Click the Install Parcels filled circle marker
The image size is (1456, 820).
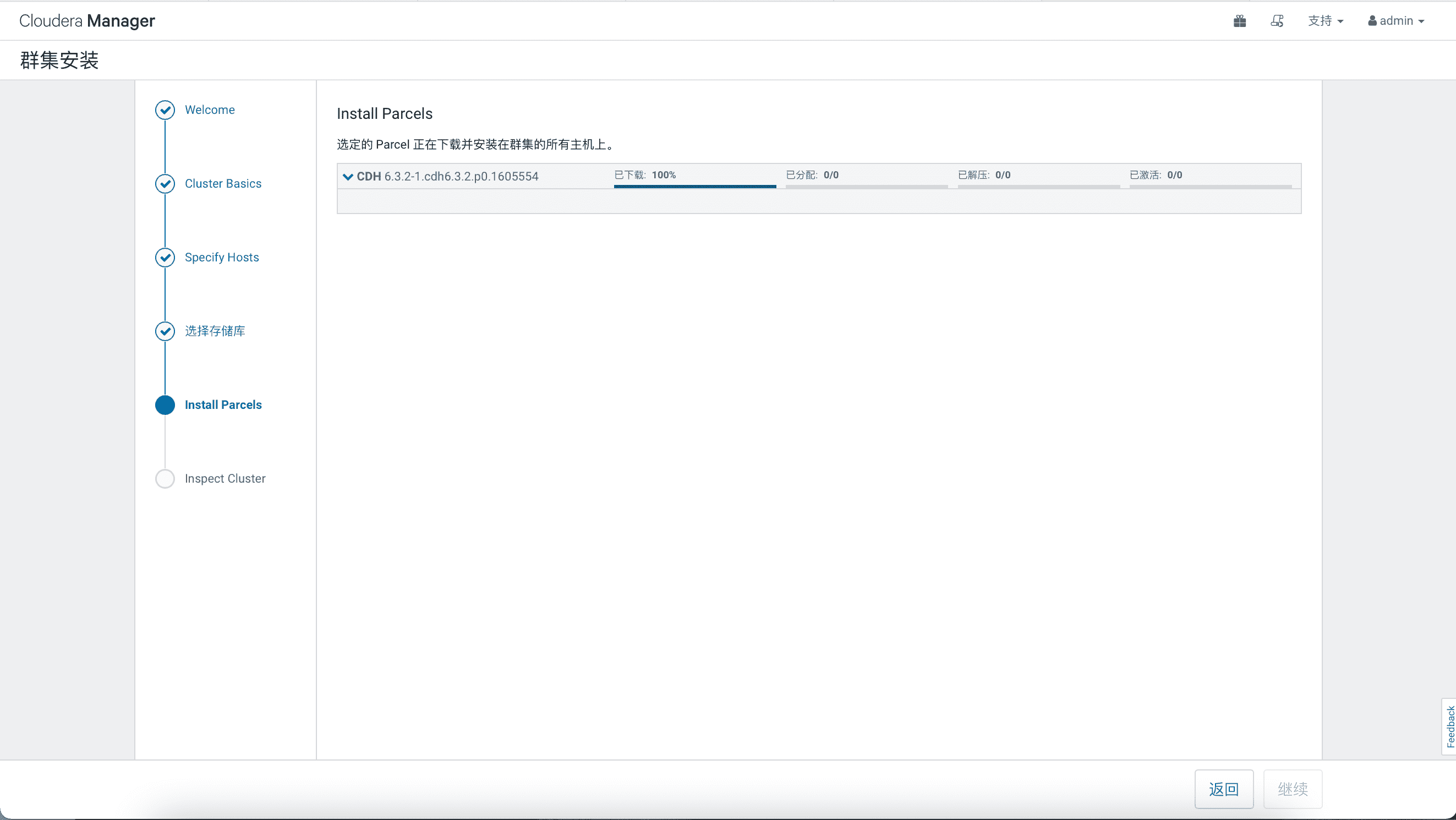pos(165,405)
